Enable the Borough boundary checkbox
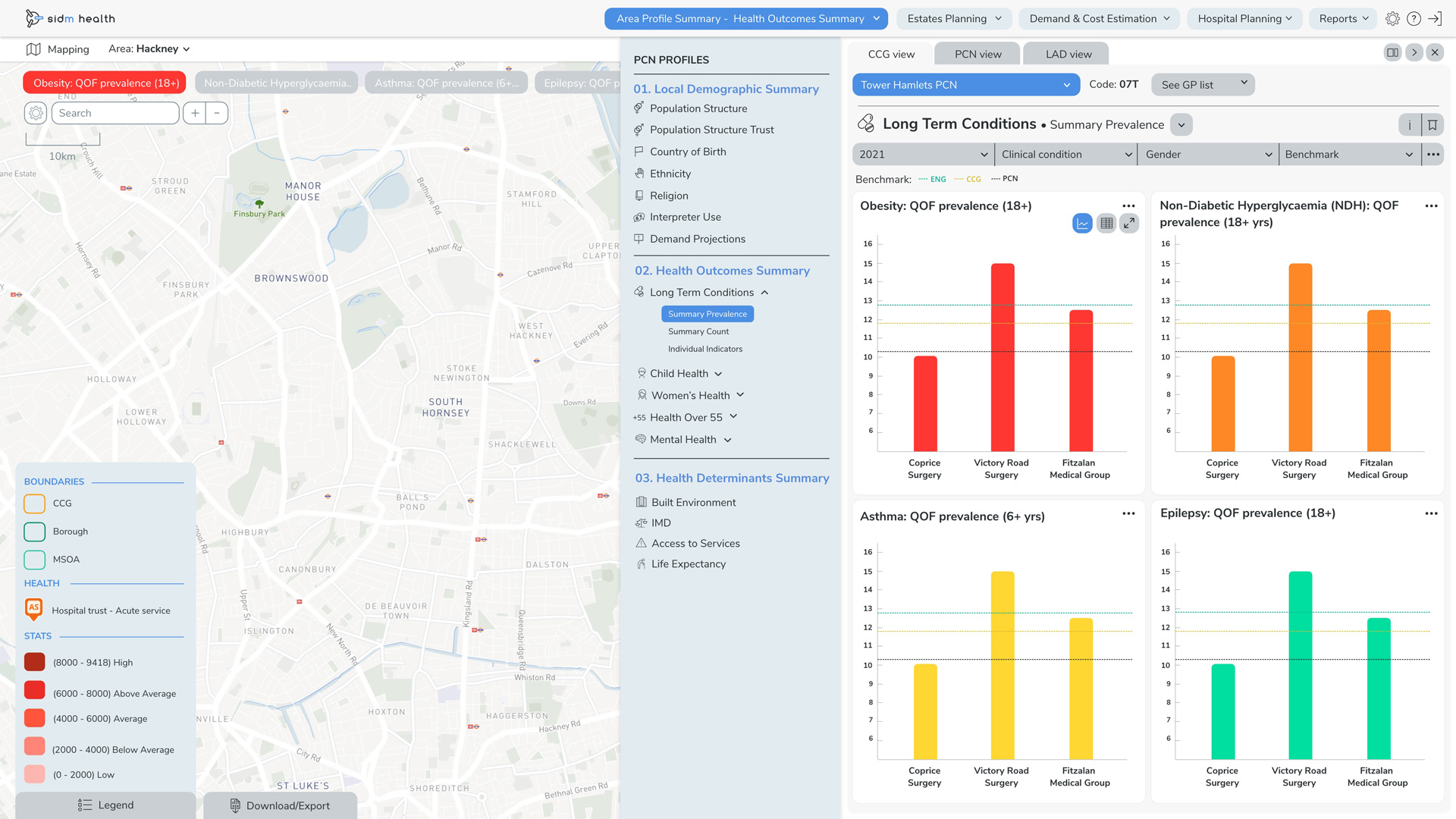1456x819 pixels. tap(35, 532)
